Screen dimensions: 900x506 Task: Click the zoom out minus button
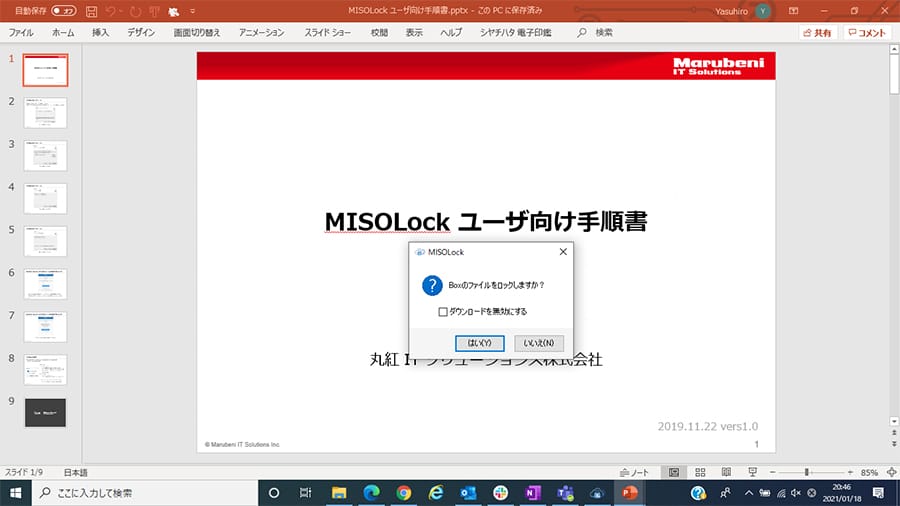click(x=773, y=473)
